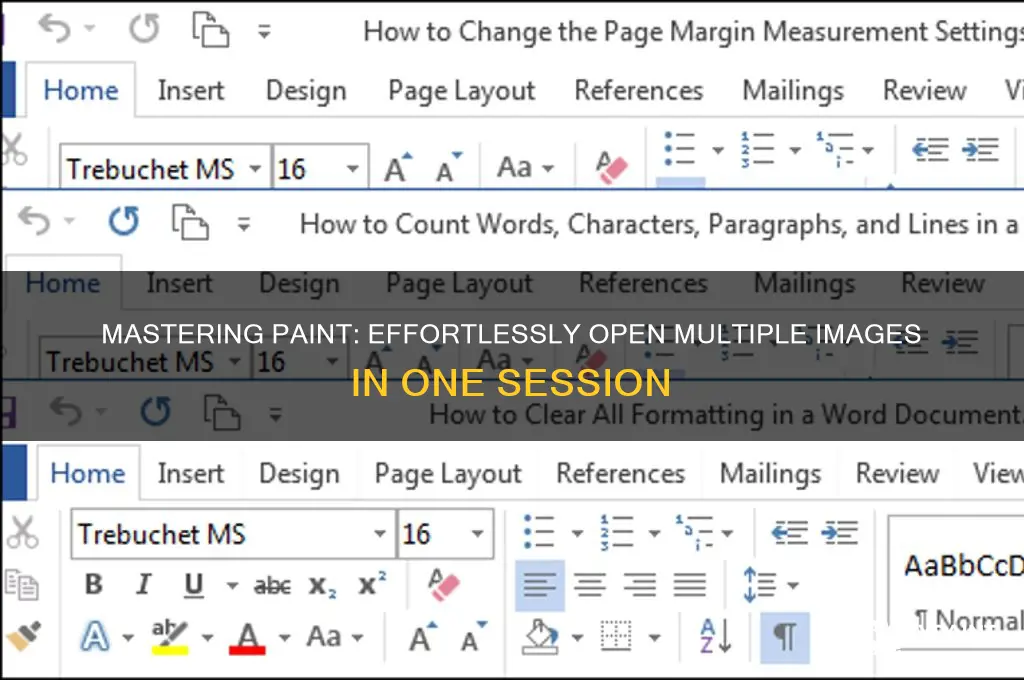Click Decrease Indent in the top window ribbon
Screen dimensions: 1024x680
tap(930, 150)
